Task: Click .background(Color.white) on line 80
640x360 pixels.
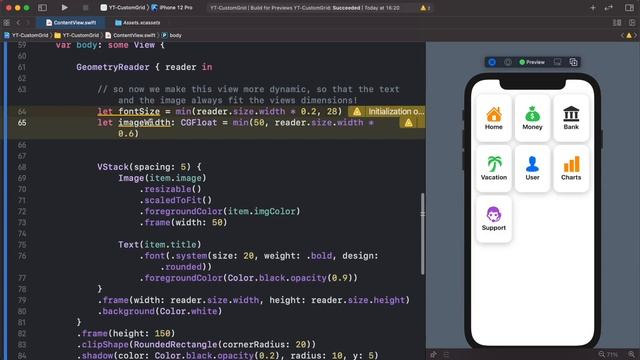Action: 160,311
